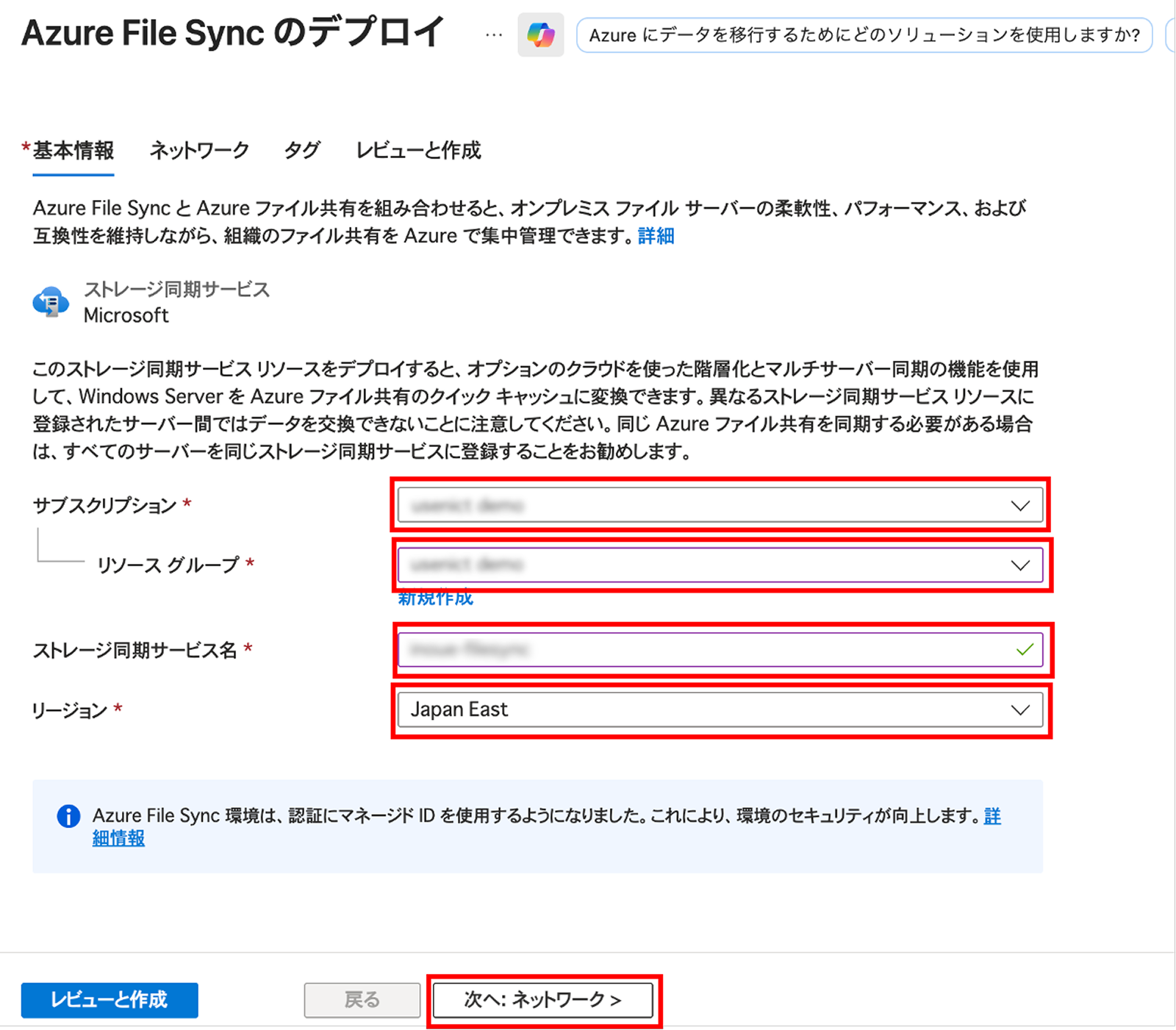Click the green checkmark in the name field
The image size is (1176, 1030).
(1025, 650)
